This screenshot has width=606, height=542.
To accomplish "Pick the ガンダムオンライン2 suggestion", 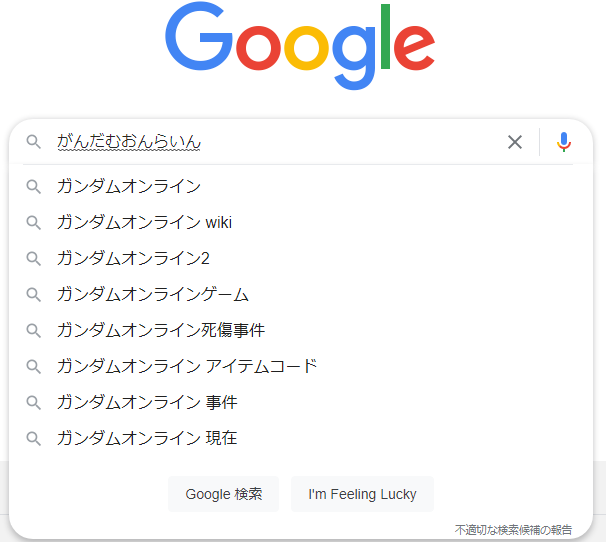I will click(133, 258).
